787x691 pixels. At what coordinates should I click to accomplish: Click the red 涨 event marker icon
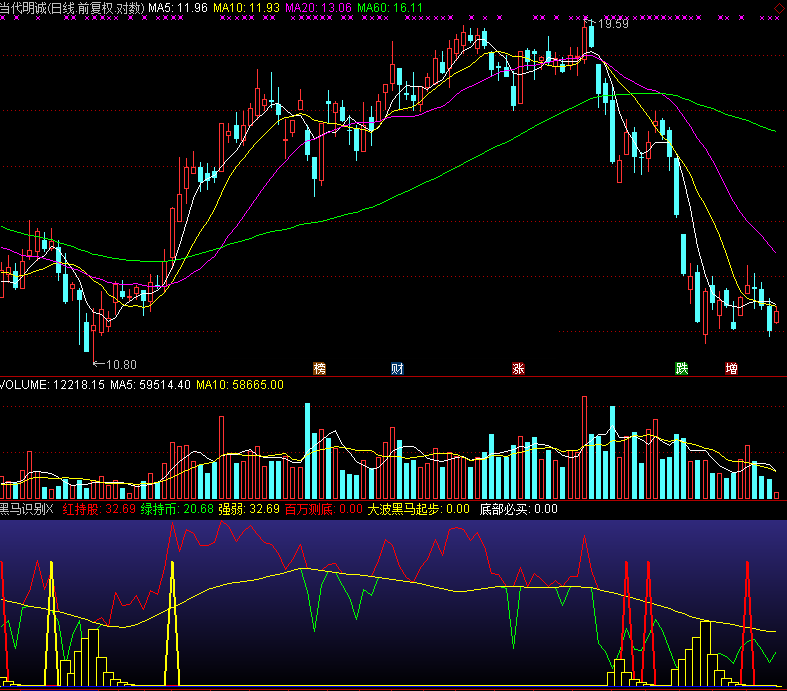518,369
